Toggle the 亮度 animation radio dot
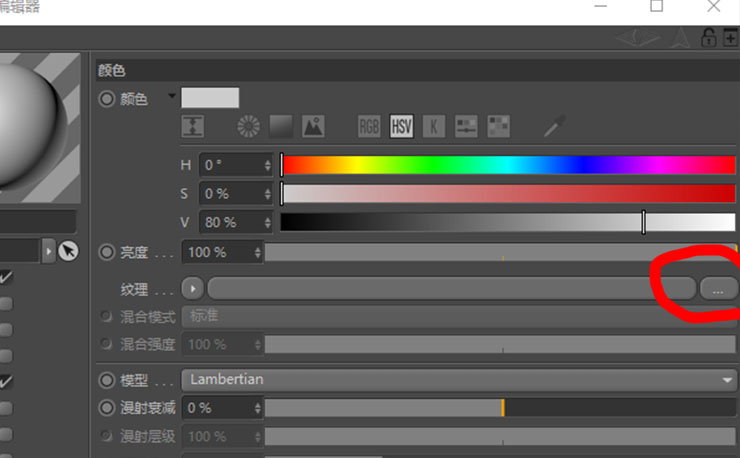Viewport: 740px width, 458px height. pos(107,252)
